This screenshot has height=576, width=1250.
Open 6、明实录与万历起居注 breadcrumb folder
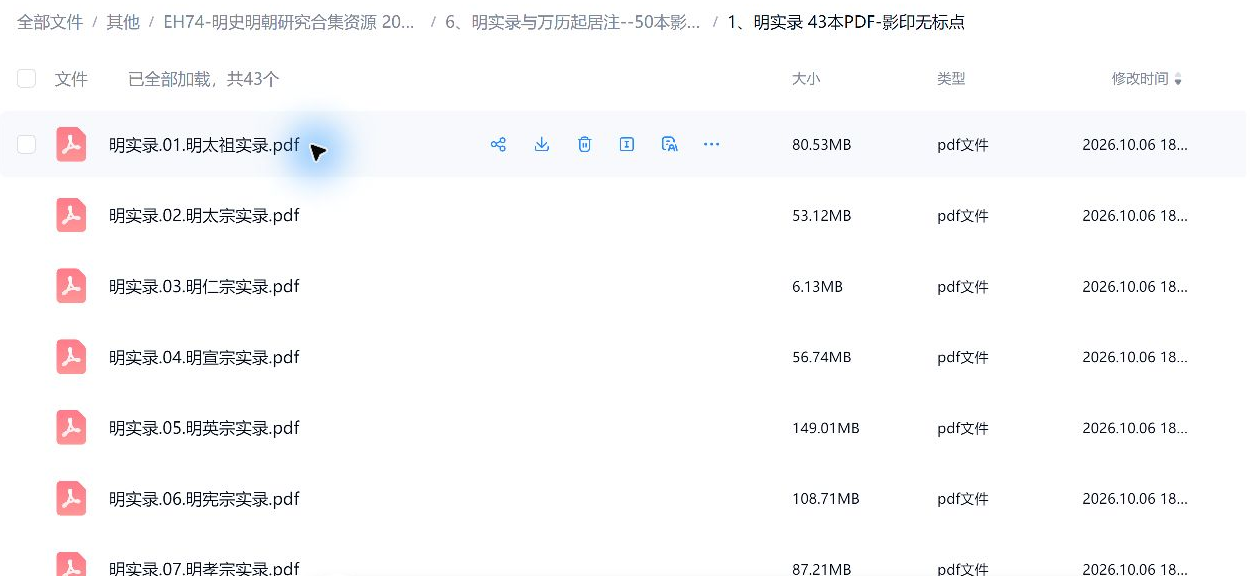(x=573, y=22)
